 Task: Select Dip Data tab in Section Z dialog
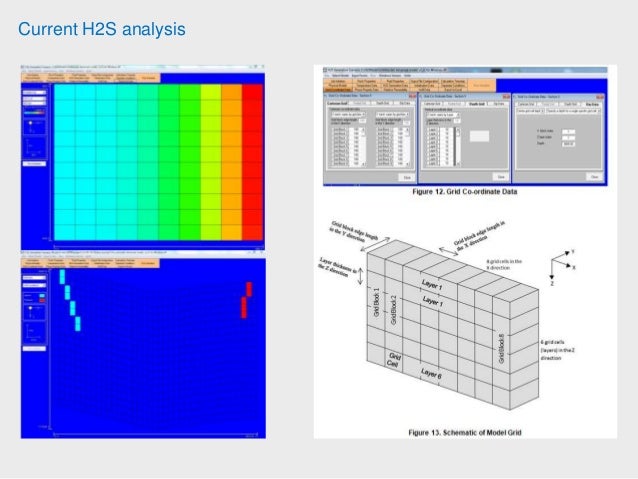(592, 105)
